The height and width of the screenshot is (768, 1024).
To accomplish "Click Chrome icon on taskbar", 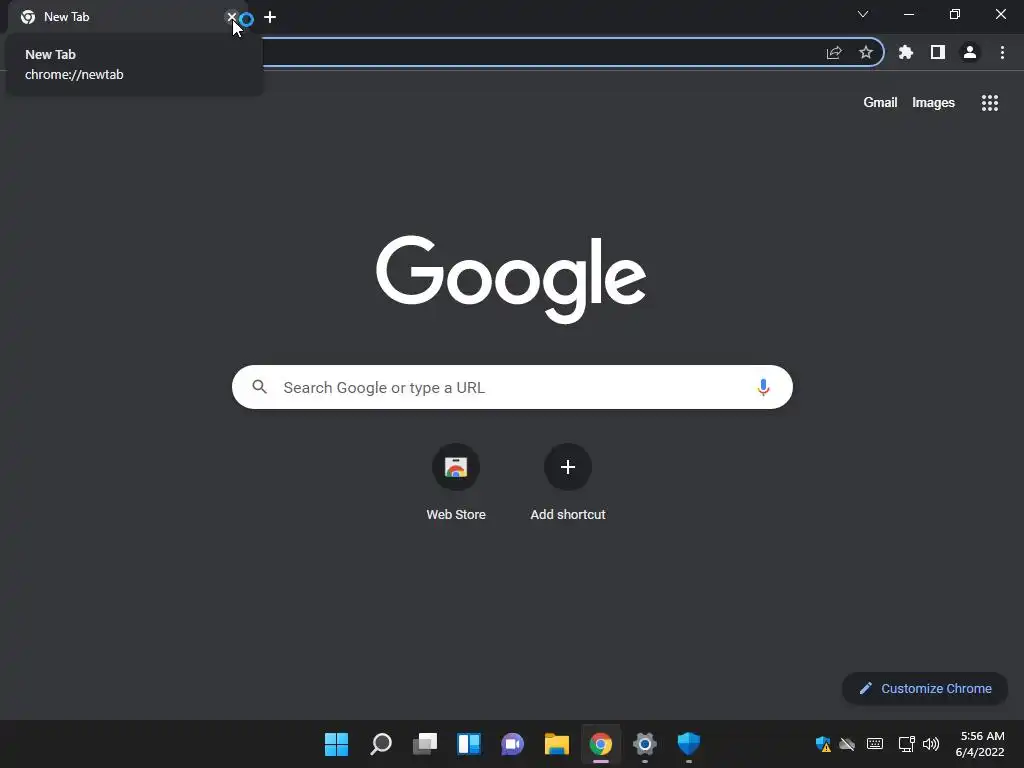I will pyautogui.click(x=601, y=744).
